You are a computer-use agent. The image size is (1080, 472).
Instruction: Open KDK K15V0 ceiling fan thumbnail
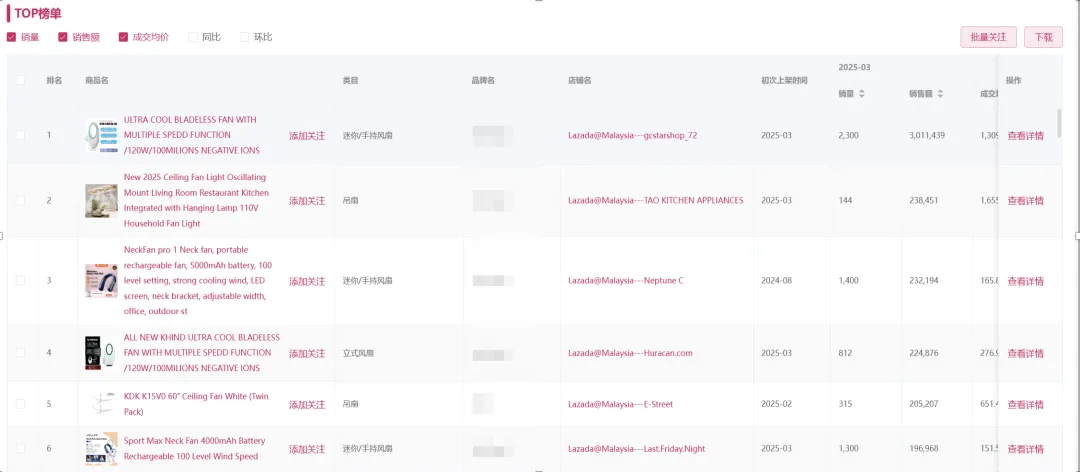[101, 404]
